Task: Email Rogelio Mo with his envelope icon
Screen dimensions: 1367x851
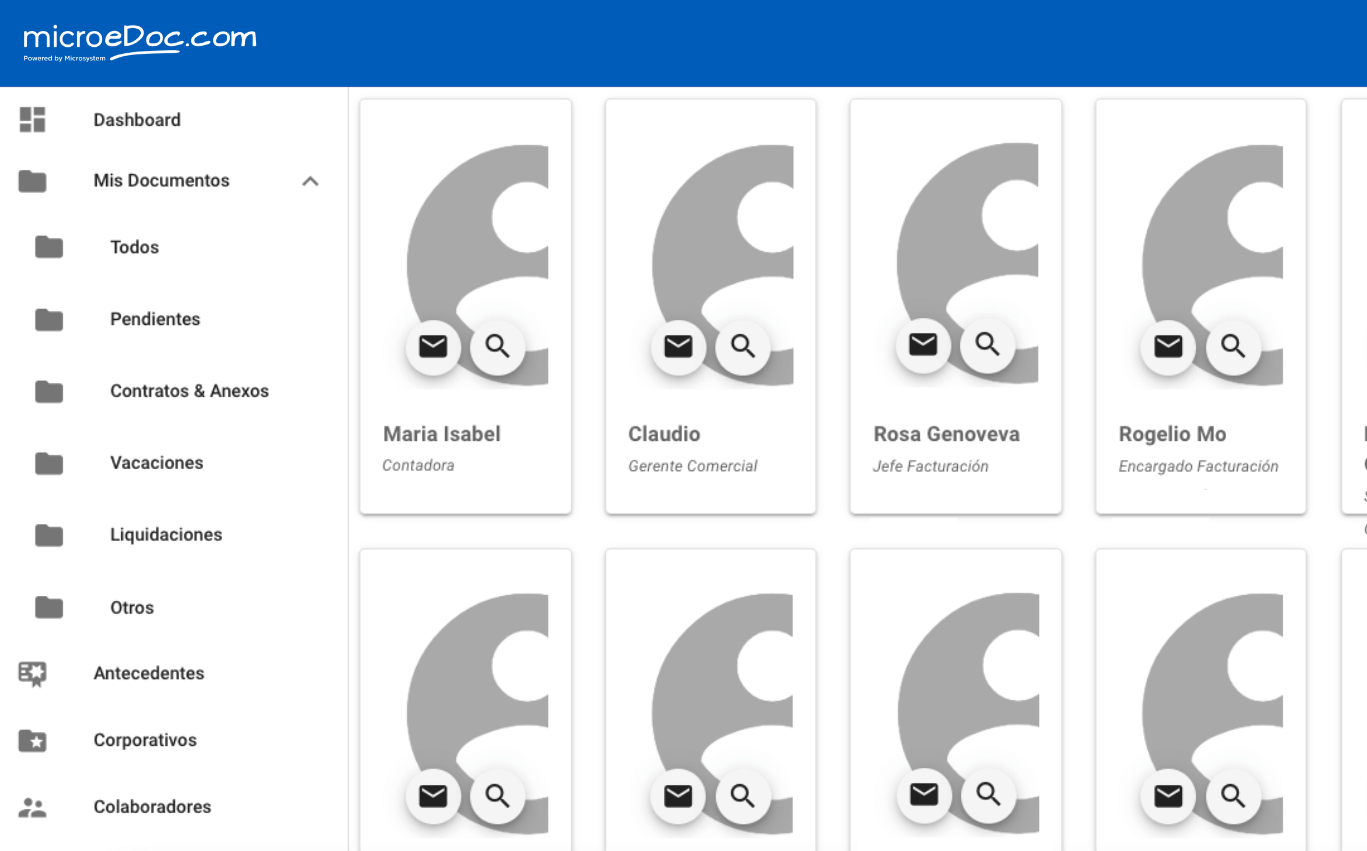Action: [1167, 347]
